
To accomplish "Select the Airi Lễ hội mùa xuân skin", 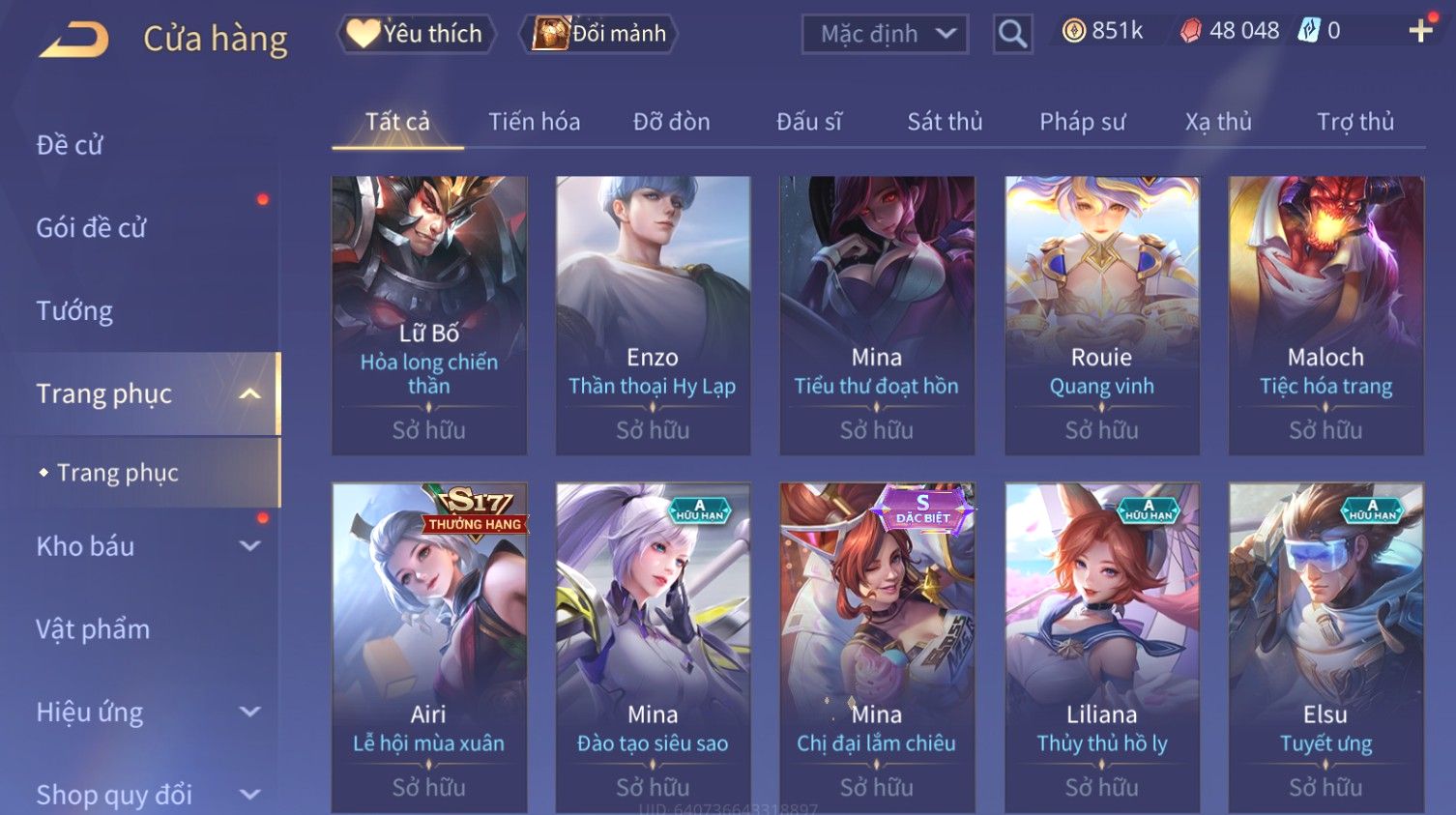I will [x=429, y=648].
